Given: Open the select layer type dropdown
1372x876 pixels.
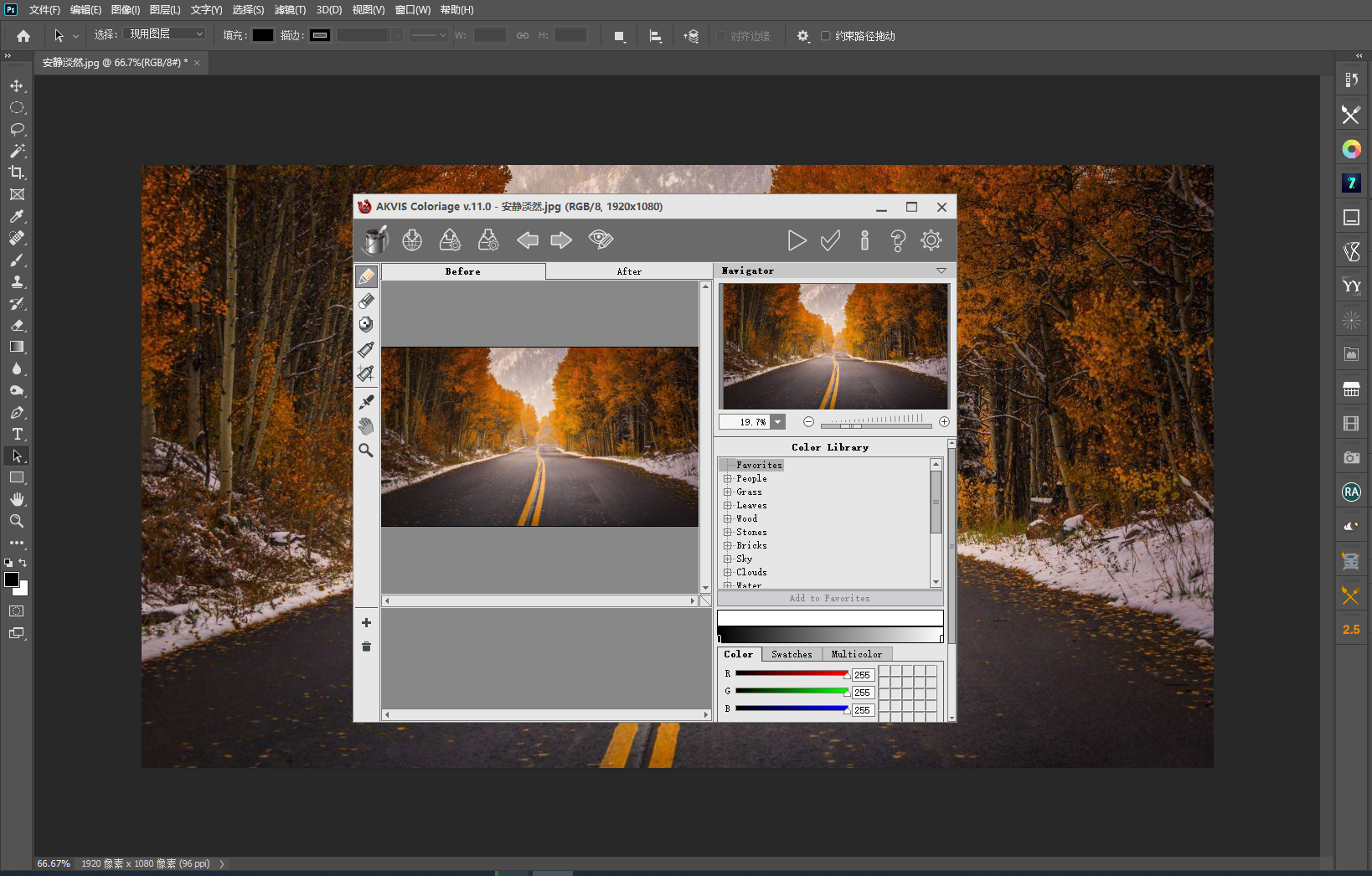Looking at the screenshot, I should 165,34.
